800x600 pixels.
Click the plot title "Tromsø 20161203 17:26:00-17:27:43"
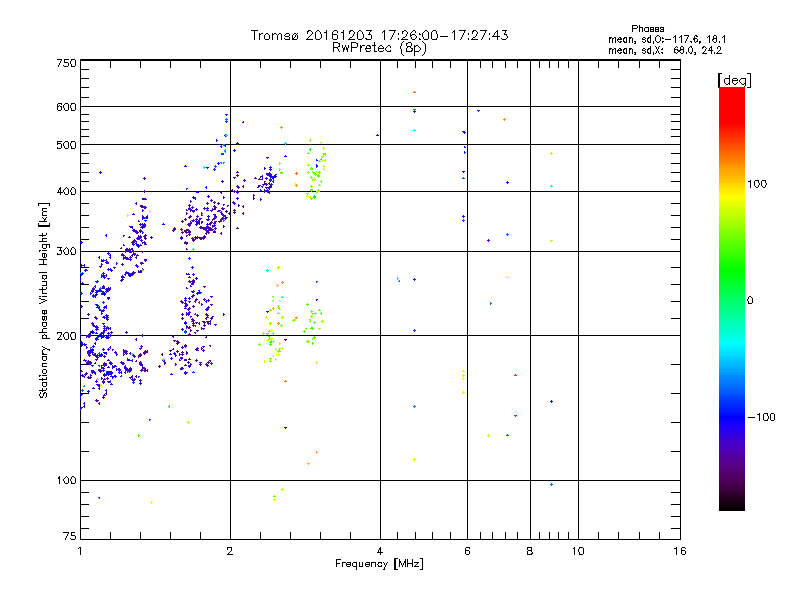(x=379, y=35)
